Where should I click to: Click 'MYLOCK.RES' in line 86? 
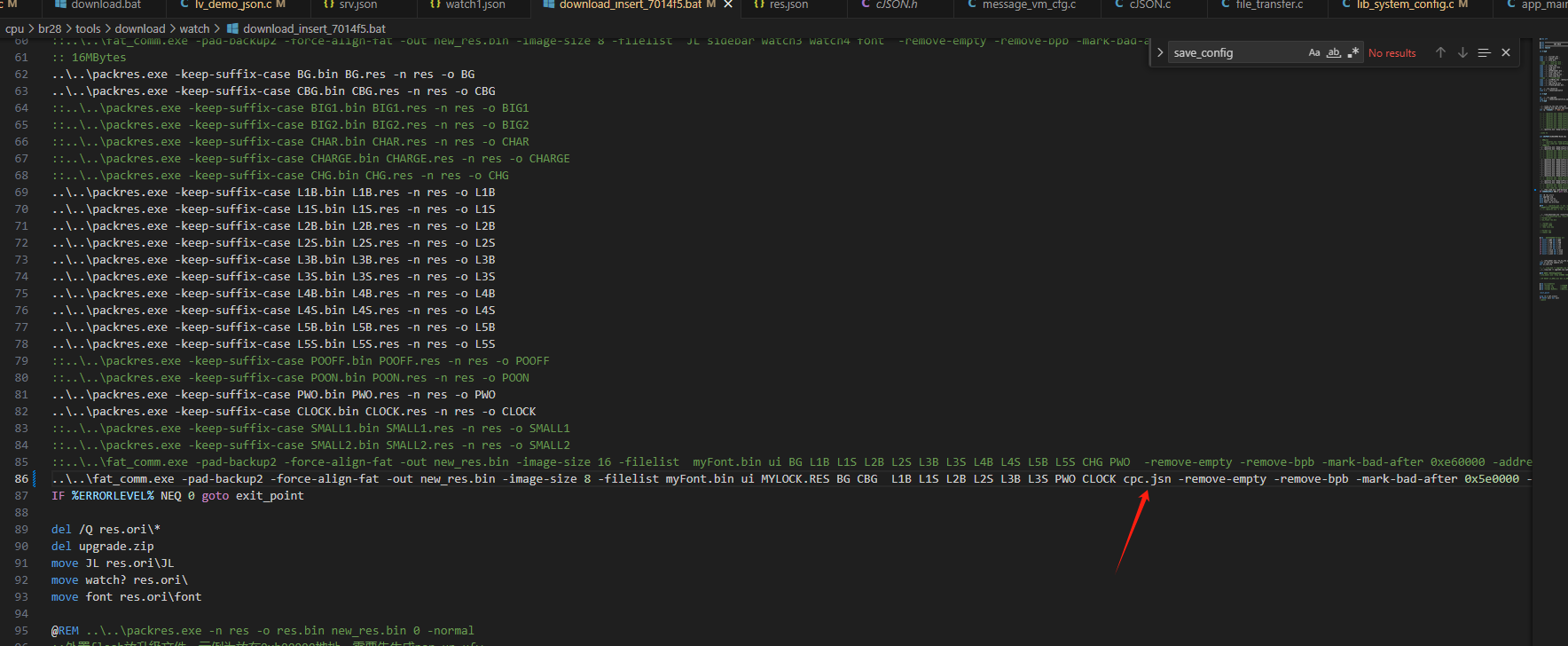(795, 478)
